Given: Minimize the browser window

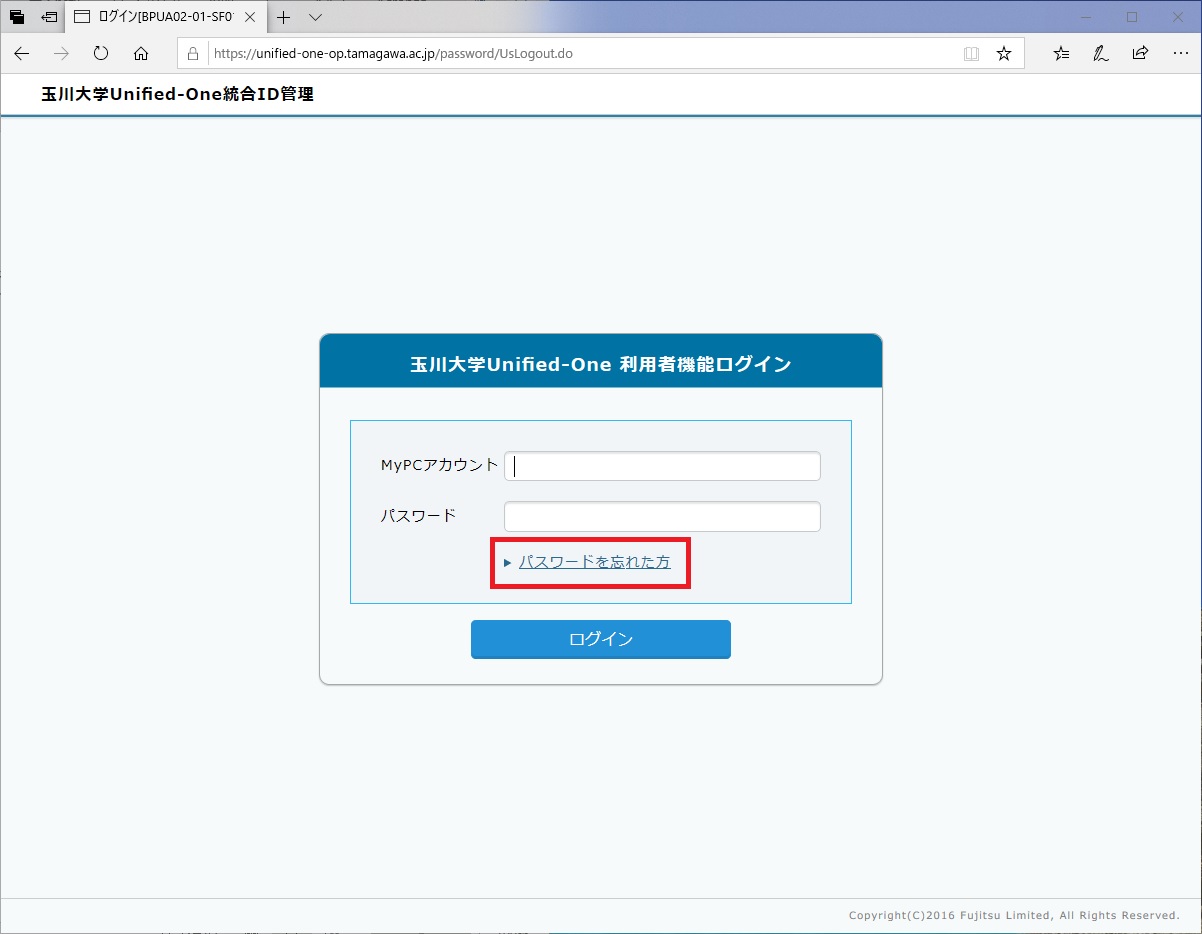Looking at the screenshot, I should [1086, 17].
